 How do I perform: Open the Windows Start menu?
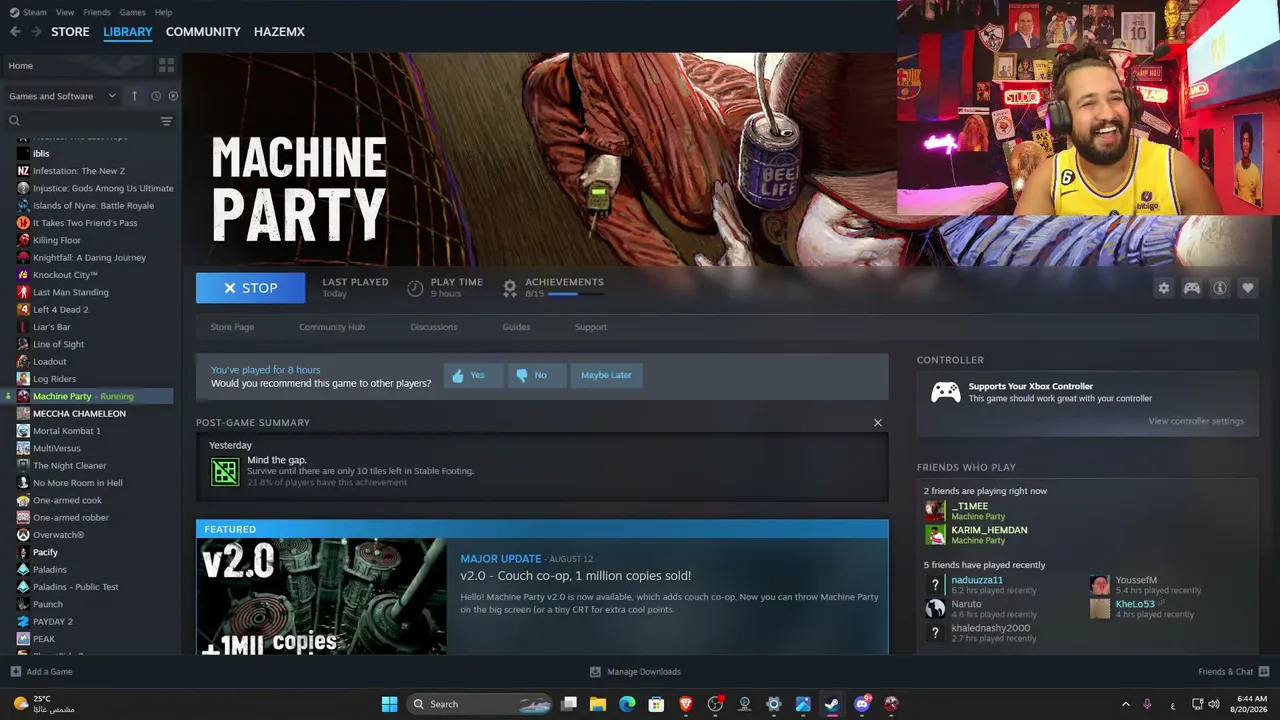pyautogui.click(x=389, y=704)
